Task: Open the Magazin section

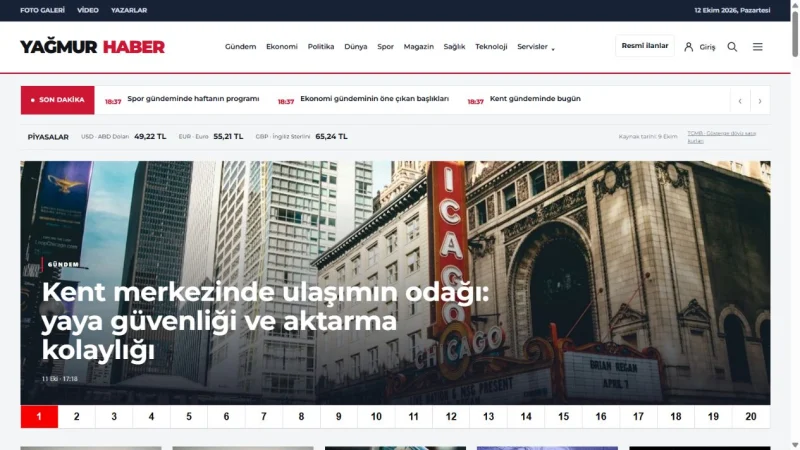Action: [x=418, y=46]
